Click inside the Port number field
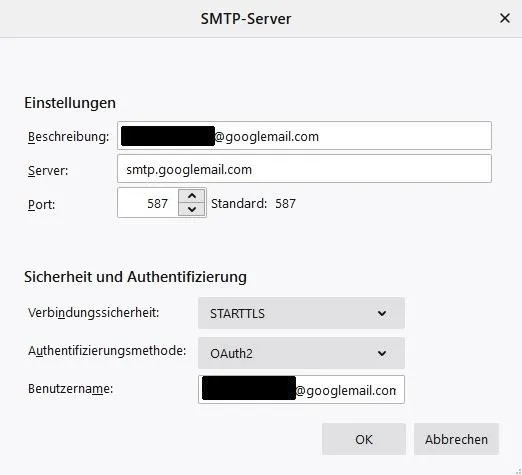This screenshot has width=522, height=475. coord(148,203)
